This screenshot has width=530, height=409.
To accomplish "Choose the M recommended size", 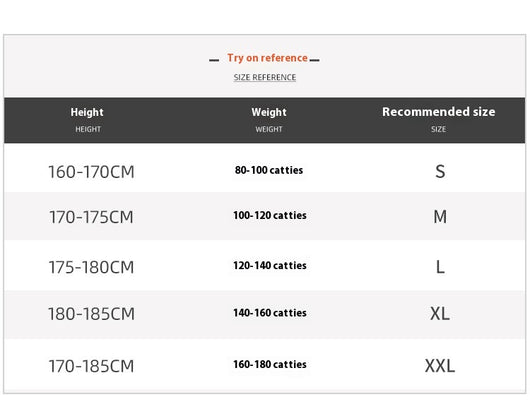I will [x=440, y=217].
